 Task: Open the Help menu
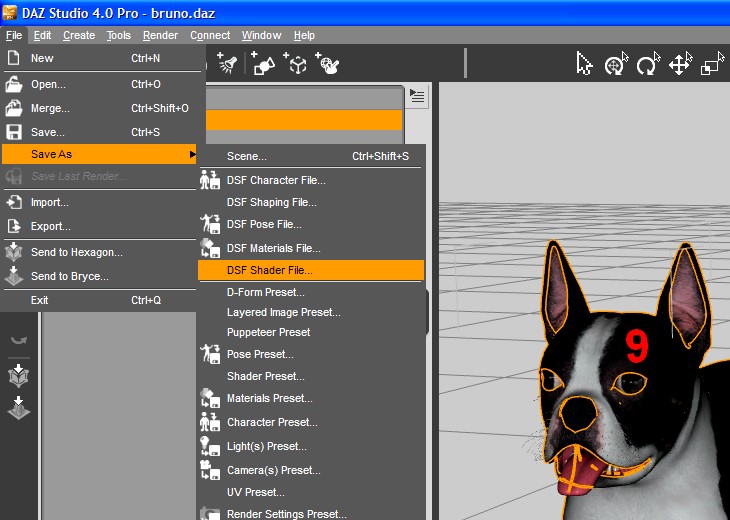point(304,35)
